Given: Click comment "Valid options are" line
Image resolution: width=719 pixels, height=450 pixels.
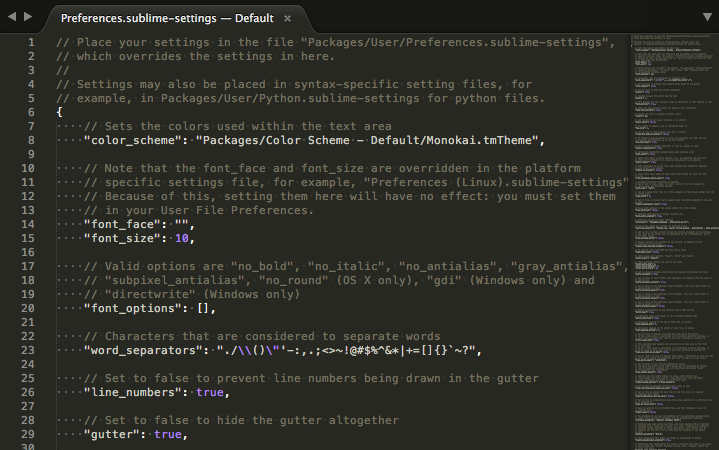Looking at the screenshot, I should coord(356,267).
